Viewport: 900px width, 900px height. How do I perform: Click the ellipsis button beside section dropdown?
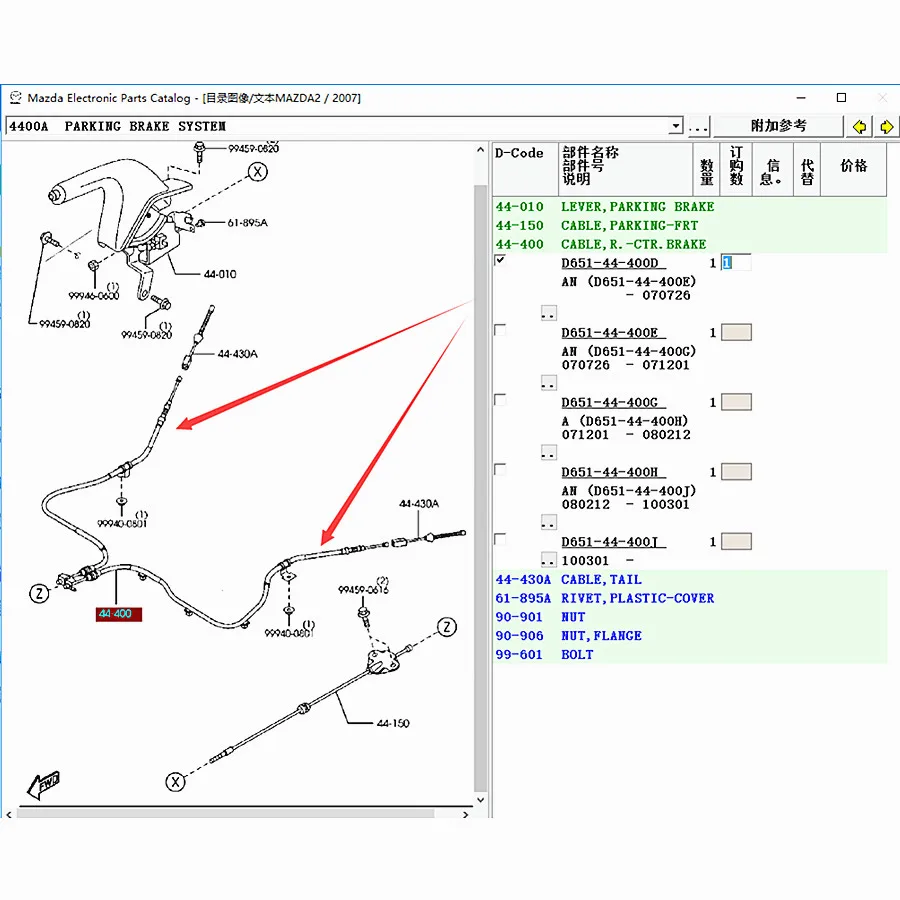(x=698, y=126)
